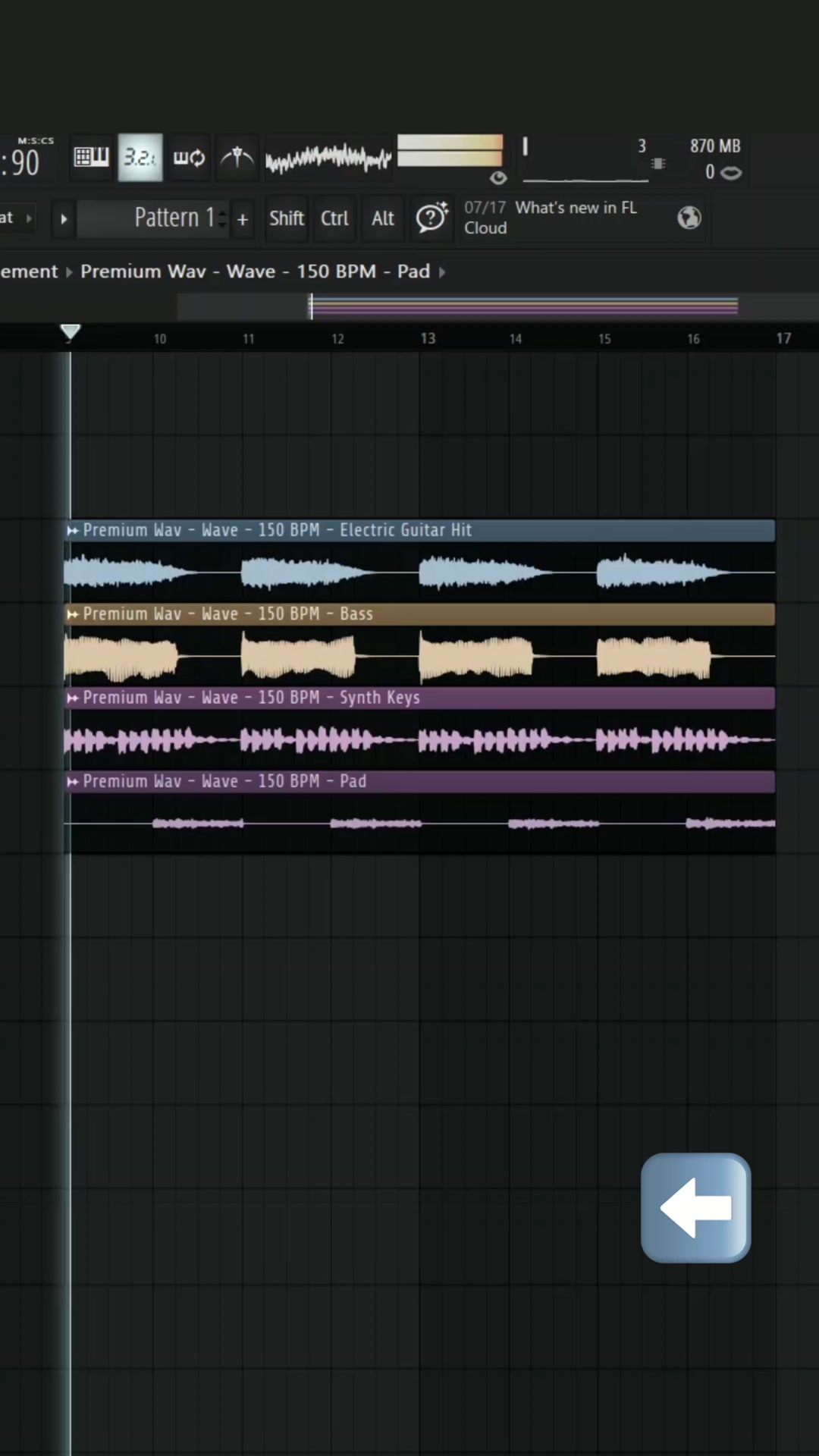Click the output peak meter
This screenshot has height=1456, width=819.
pos(450,150)
